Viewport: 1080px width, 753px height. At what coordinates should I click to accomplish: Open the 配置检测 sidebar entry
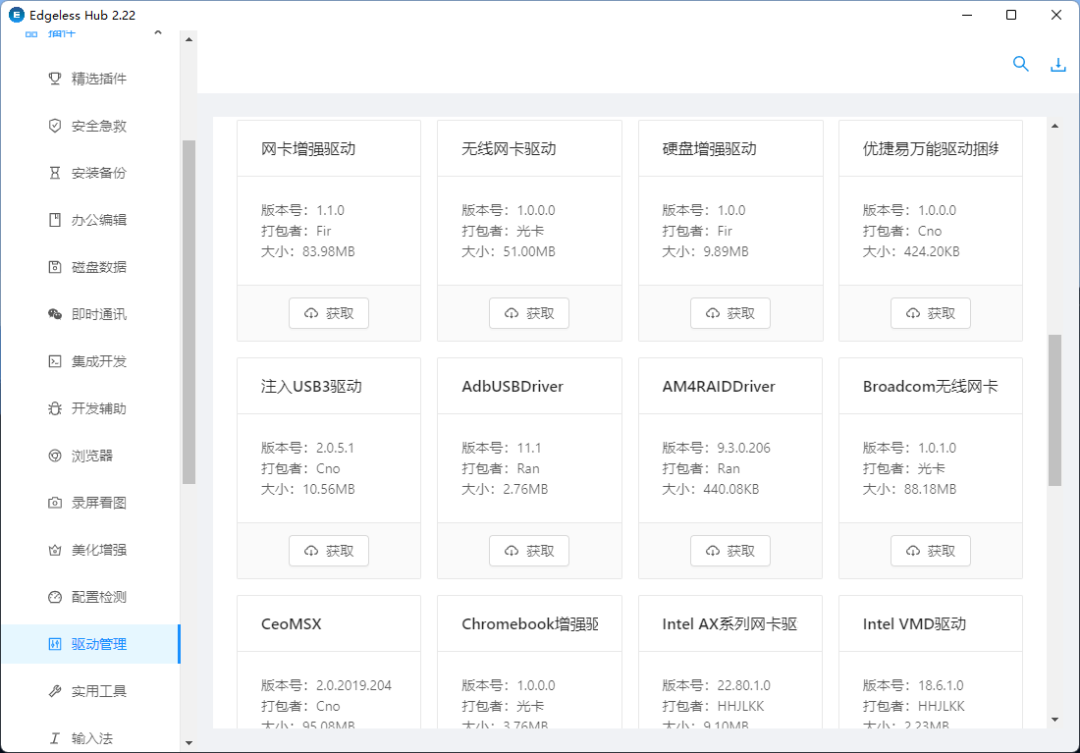pos(98,597)
